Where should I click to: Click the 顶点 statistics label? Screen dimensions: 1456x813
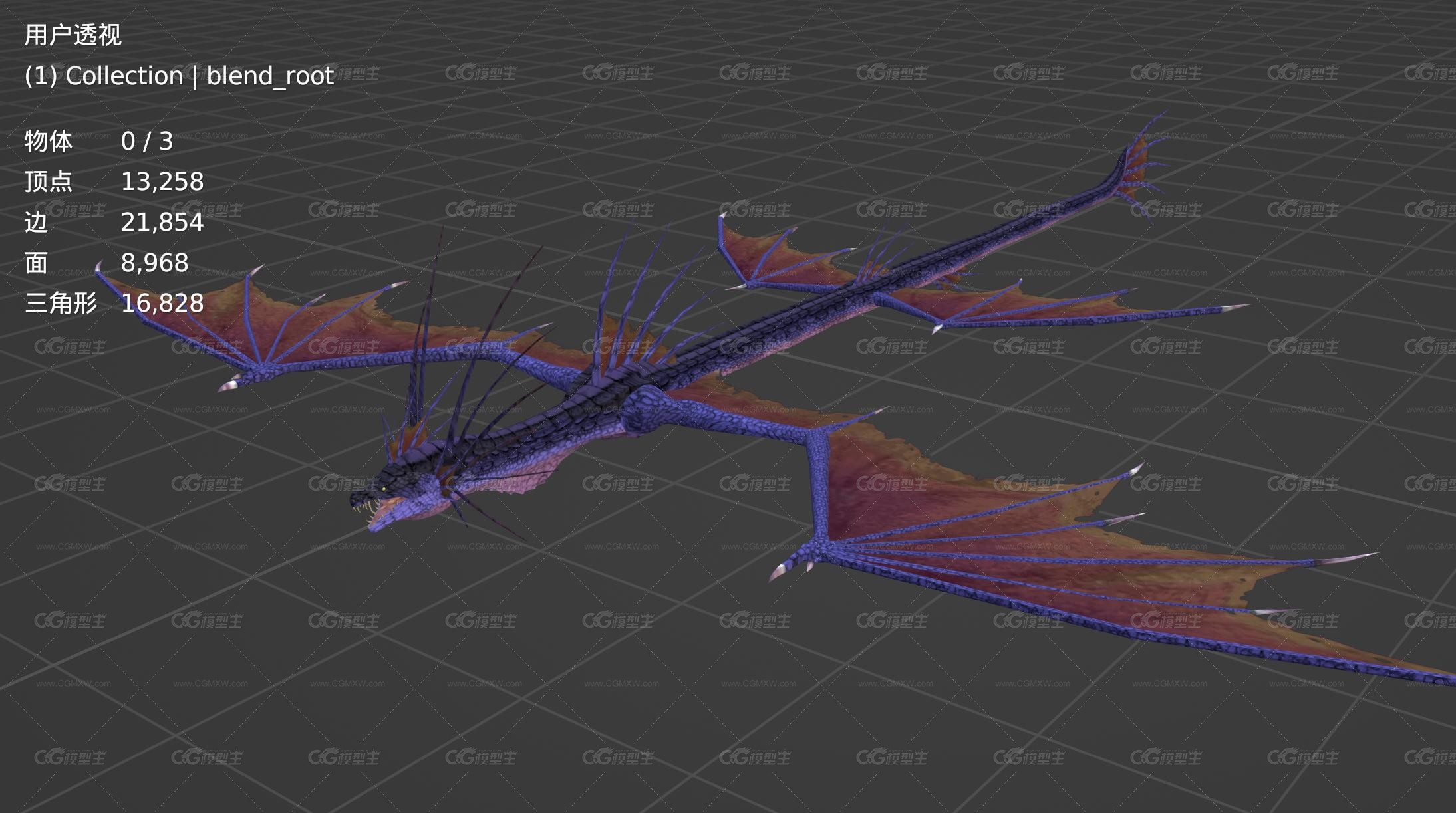point(48,181)
